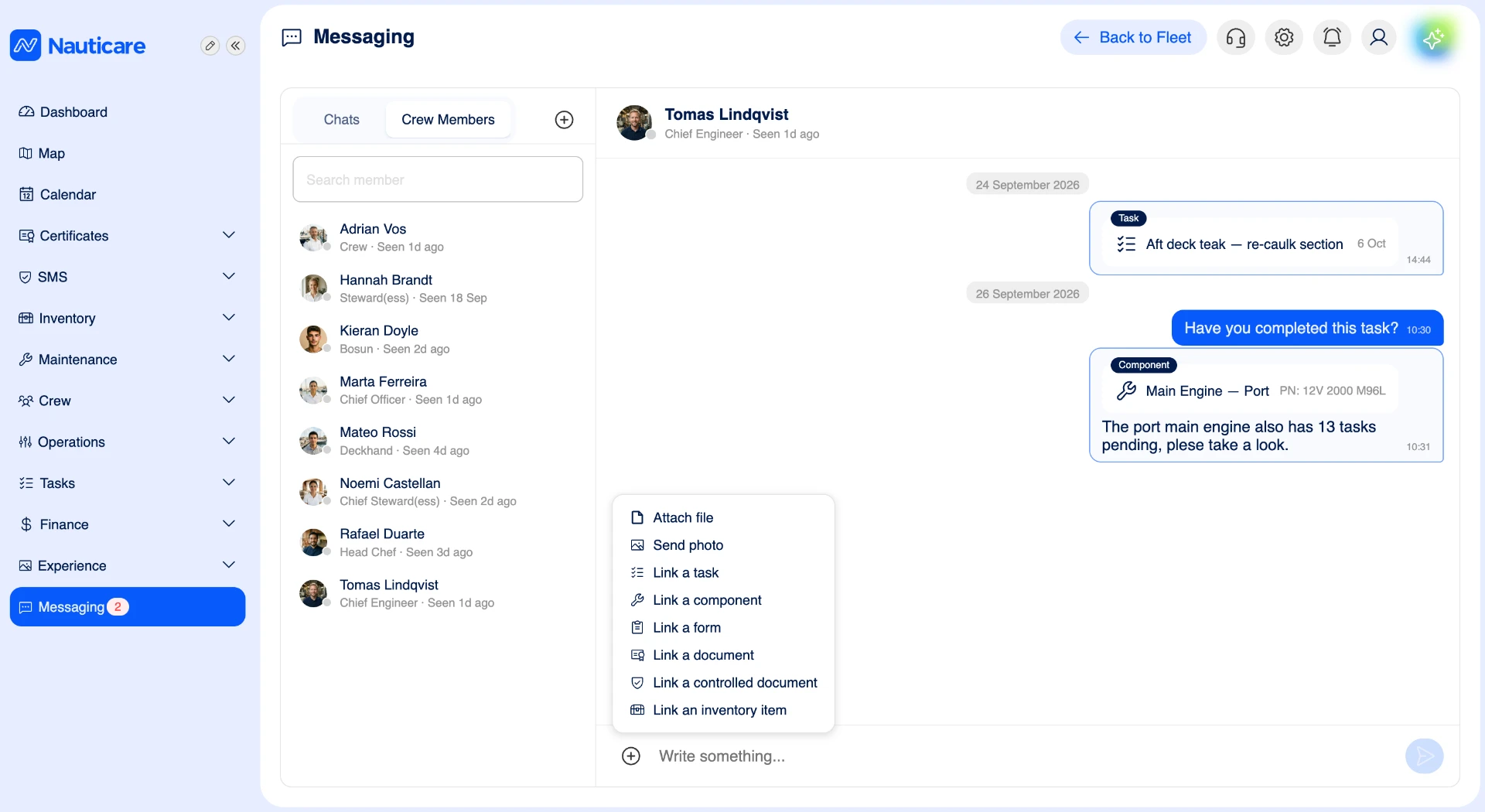
Task: Send the message with the paper-plane icon
Action: 1424,756
